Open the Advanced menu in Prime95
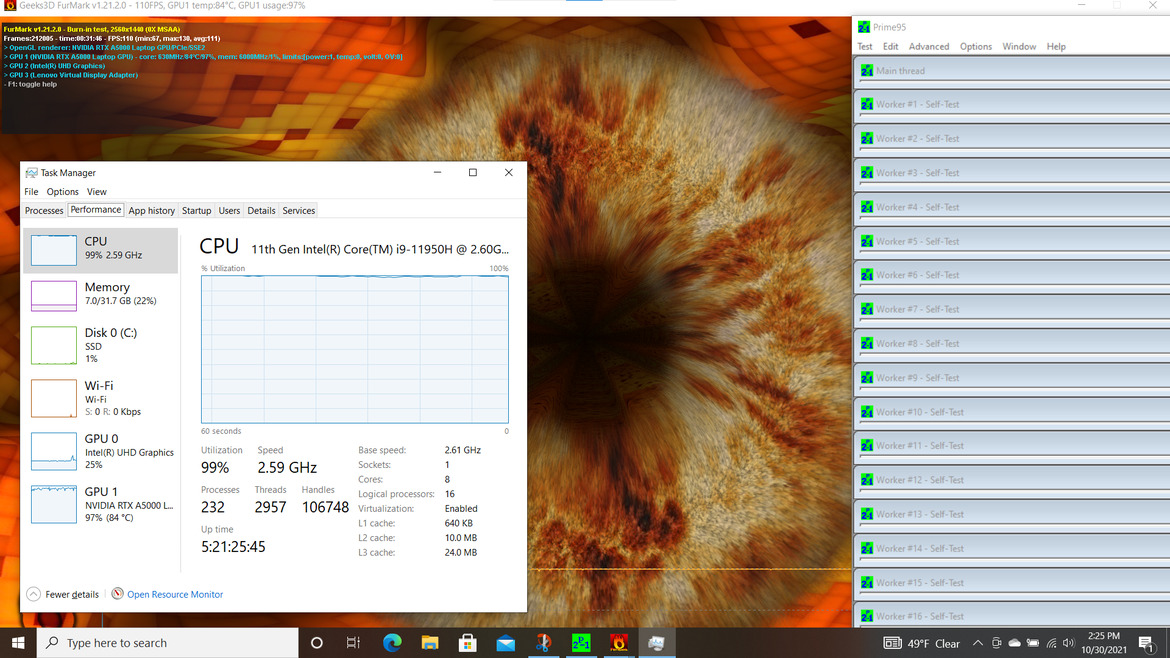1170x658 pixels. (929, 46)
